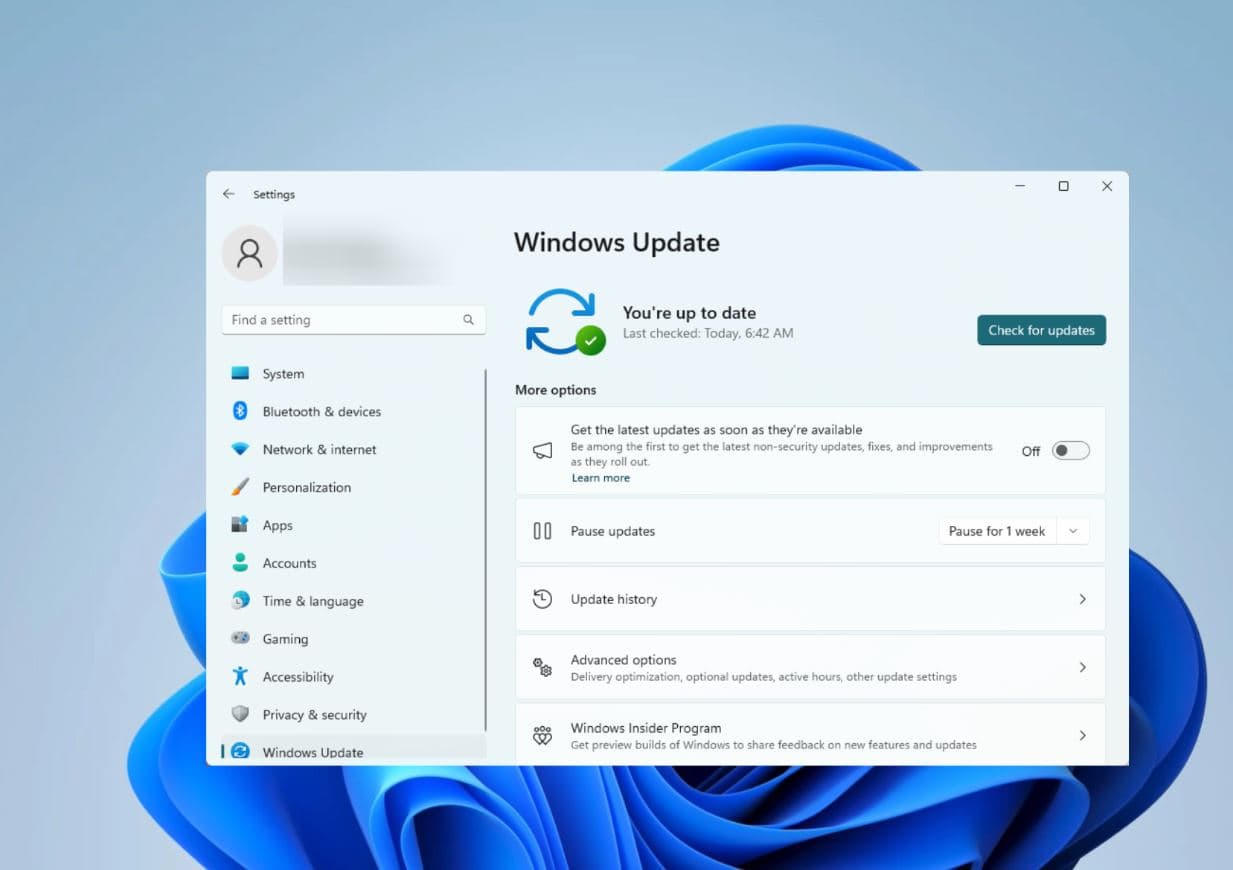Click the "More options" heading
The height and width of the screenshot is (870, 1233).
point(555,390)
